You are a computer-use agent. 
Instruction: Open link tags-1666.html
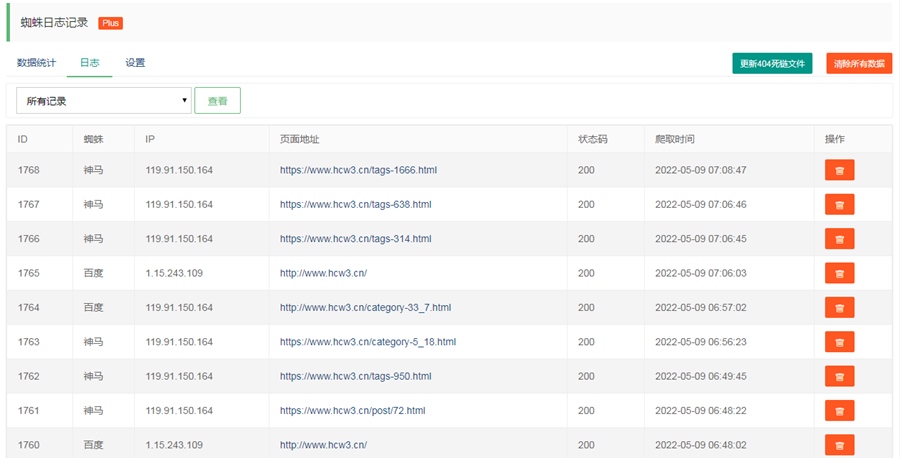[x=358, y=170]
